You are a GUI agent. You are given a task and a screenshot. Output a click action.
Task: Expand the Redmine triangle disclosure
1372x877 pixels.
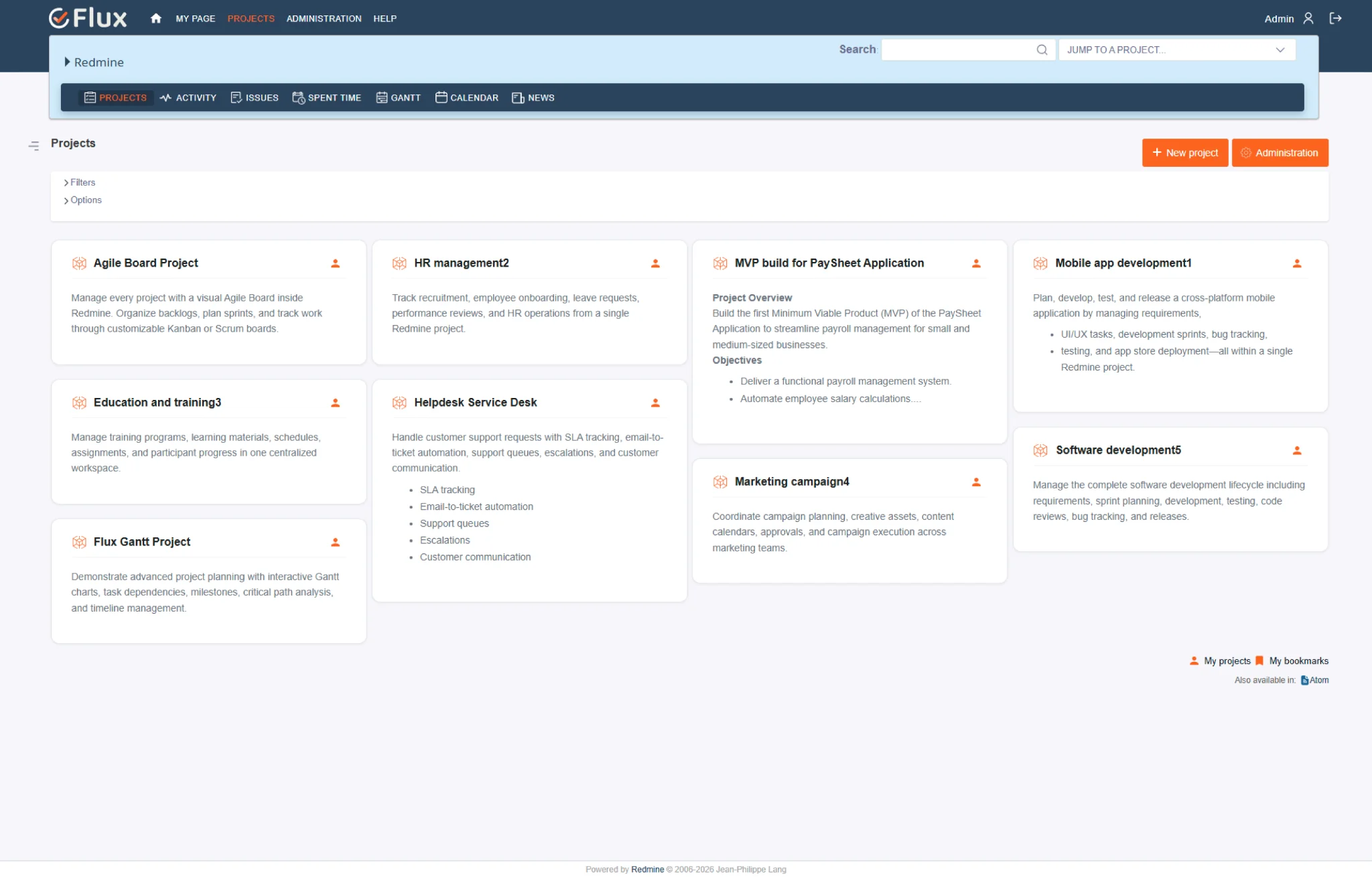(67, 62)
